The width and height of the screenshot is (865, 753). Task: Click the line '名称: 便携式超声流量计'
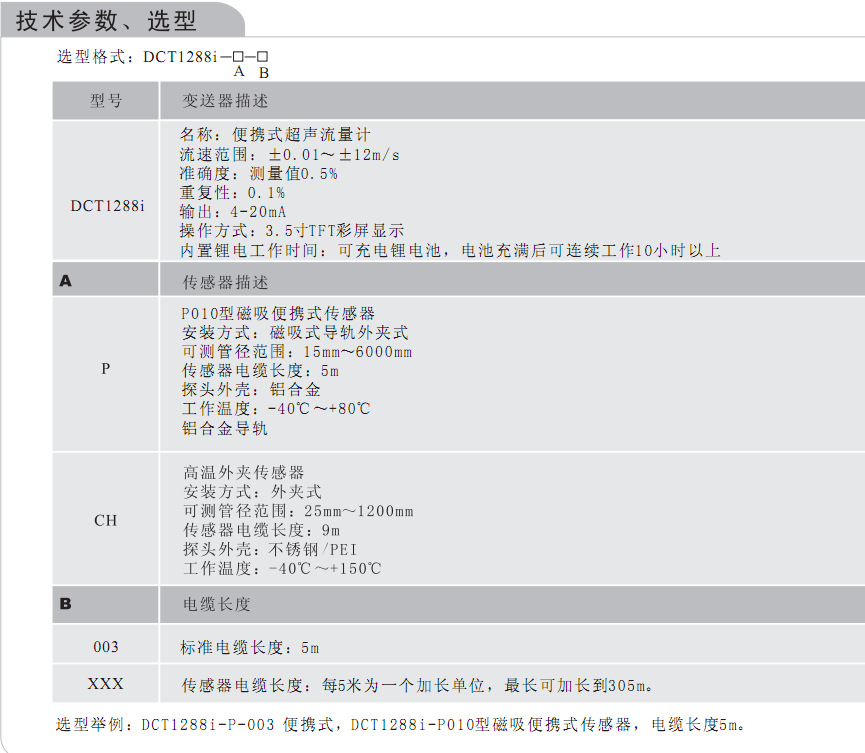click(275, 135)
